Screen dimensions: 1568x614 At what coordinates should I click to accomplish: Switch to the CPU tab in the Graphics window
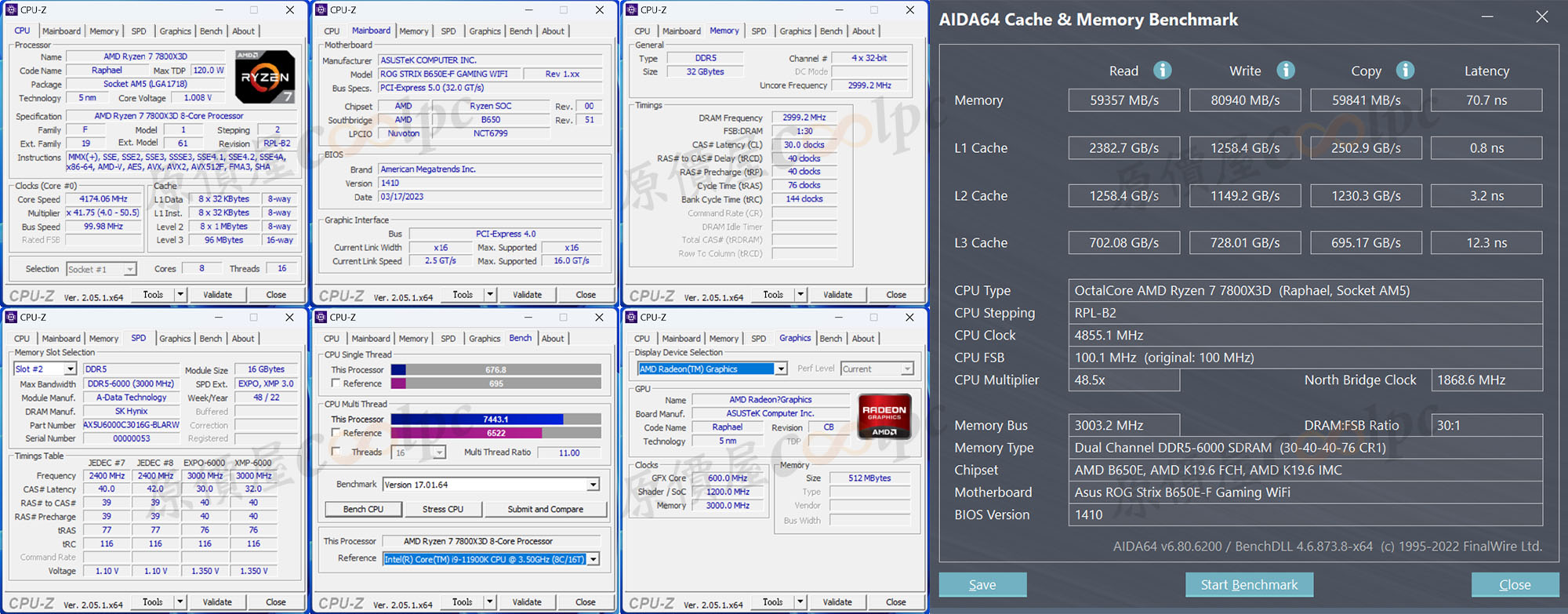[642, 339]
